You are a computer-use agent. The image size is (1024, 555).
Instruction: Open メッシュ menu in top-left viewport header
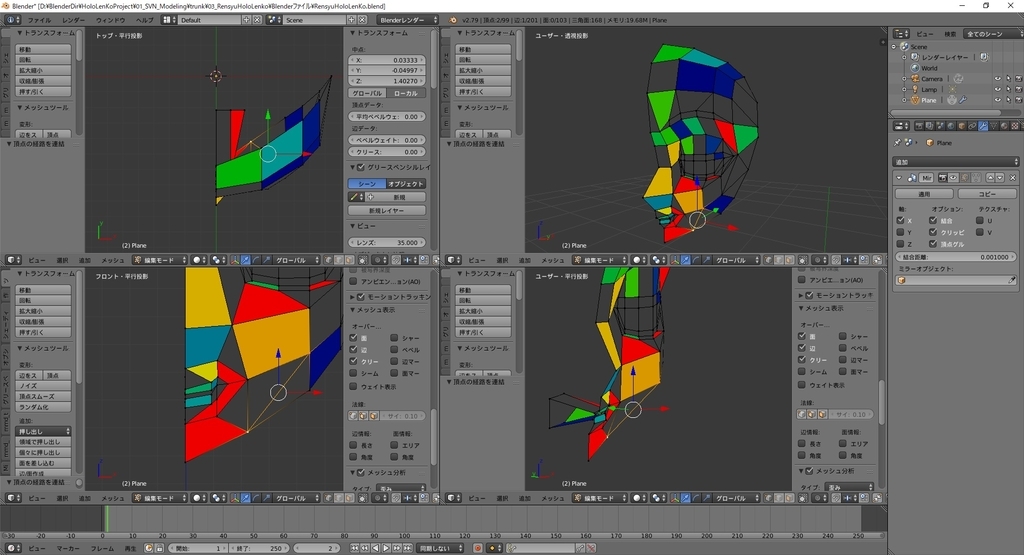click(112, 260)
